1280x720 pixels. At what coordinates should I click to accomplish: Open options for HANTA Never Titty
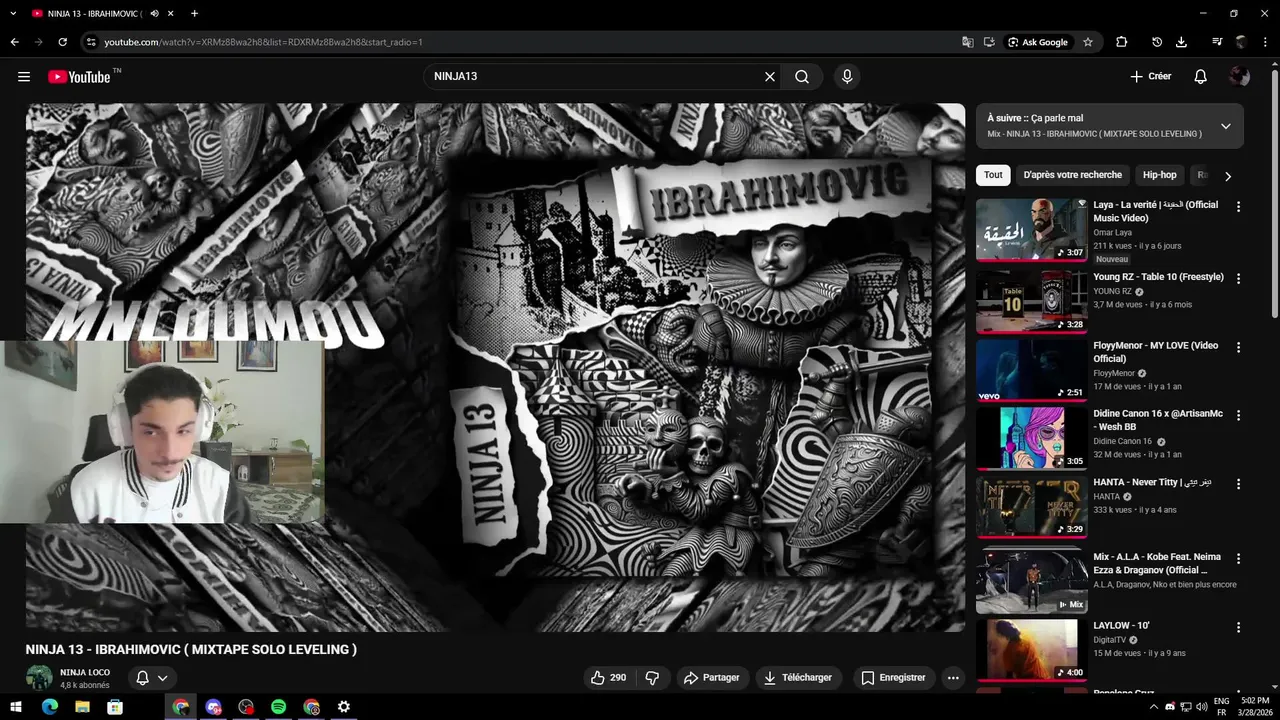1238,484
